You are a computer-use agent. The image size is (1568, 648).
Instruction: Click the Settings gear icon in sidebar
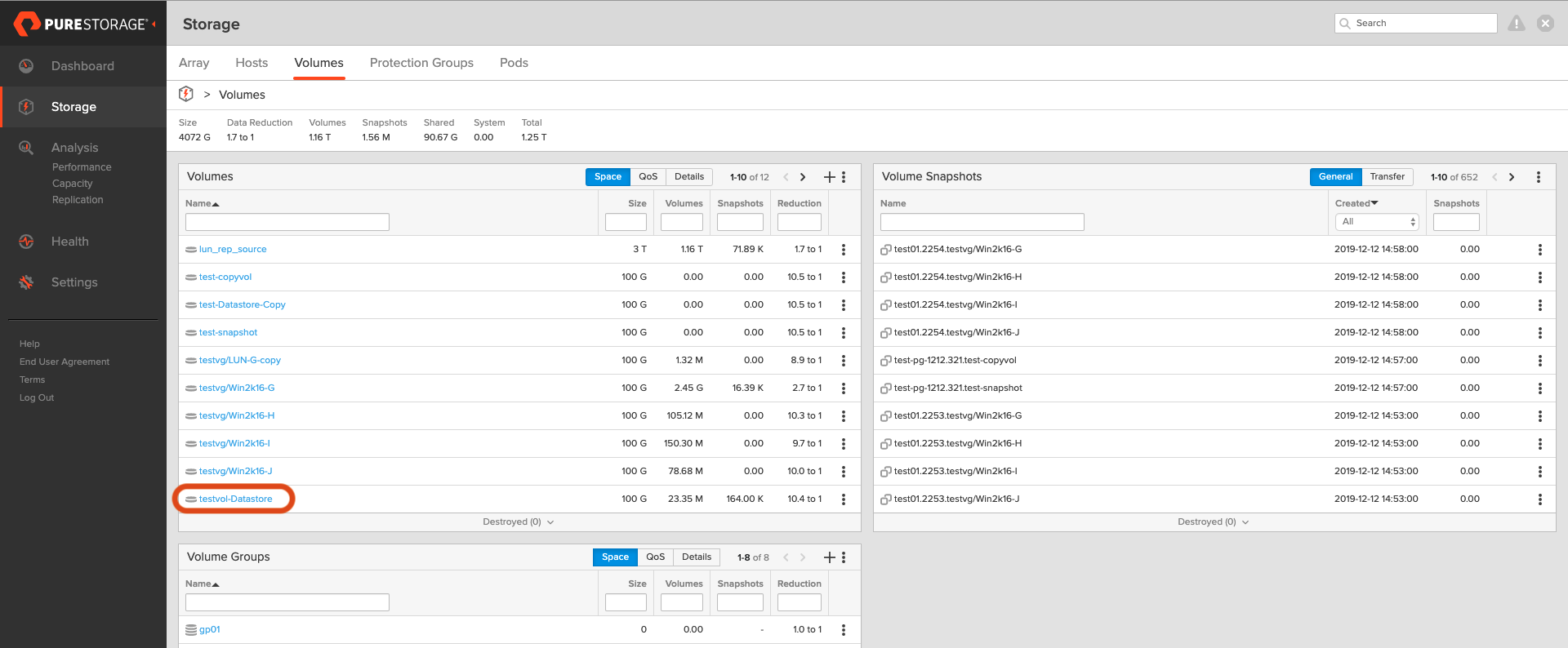[x=26, y=282]
